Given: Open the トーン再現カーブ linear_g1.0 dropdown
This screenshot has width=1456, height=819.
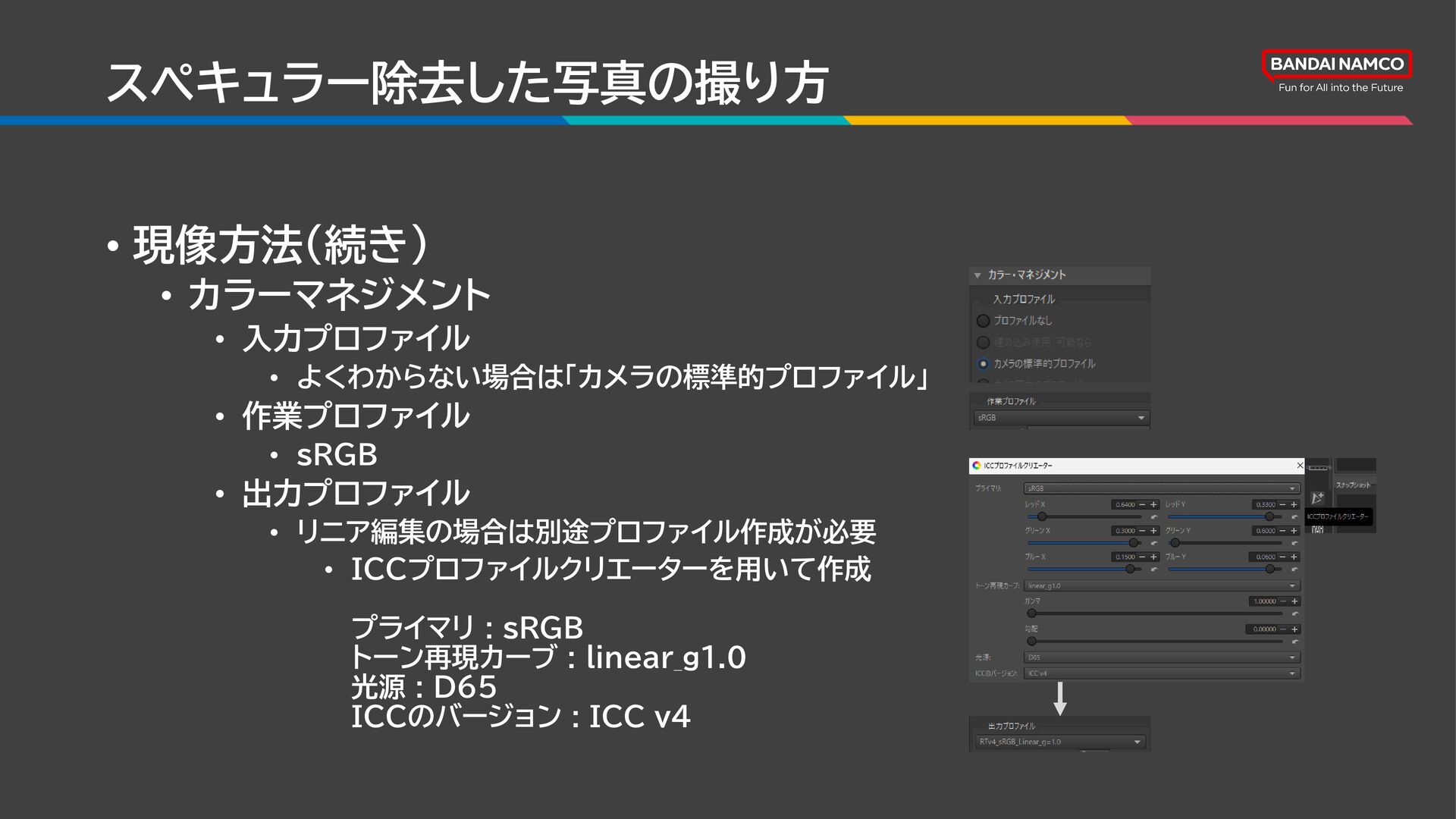Looking at the screenshot, I should click(x=1162, y=585).
